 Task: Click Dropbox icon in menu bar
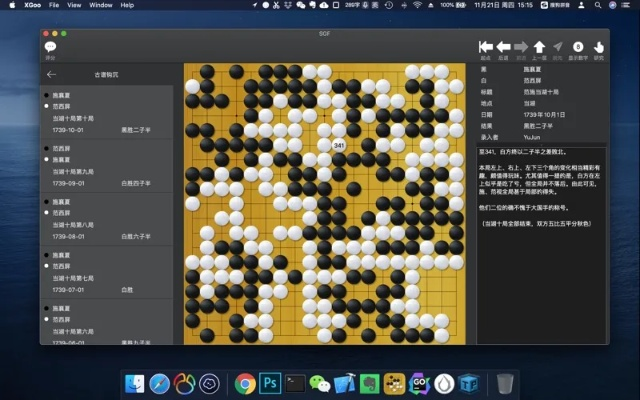(288, 5)
